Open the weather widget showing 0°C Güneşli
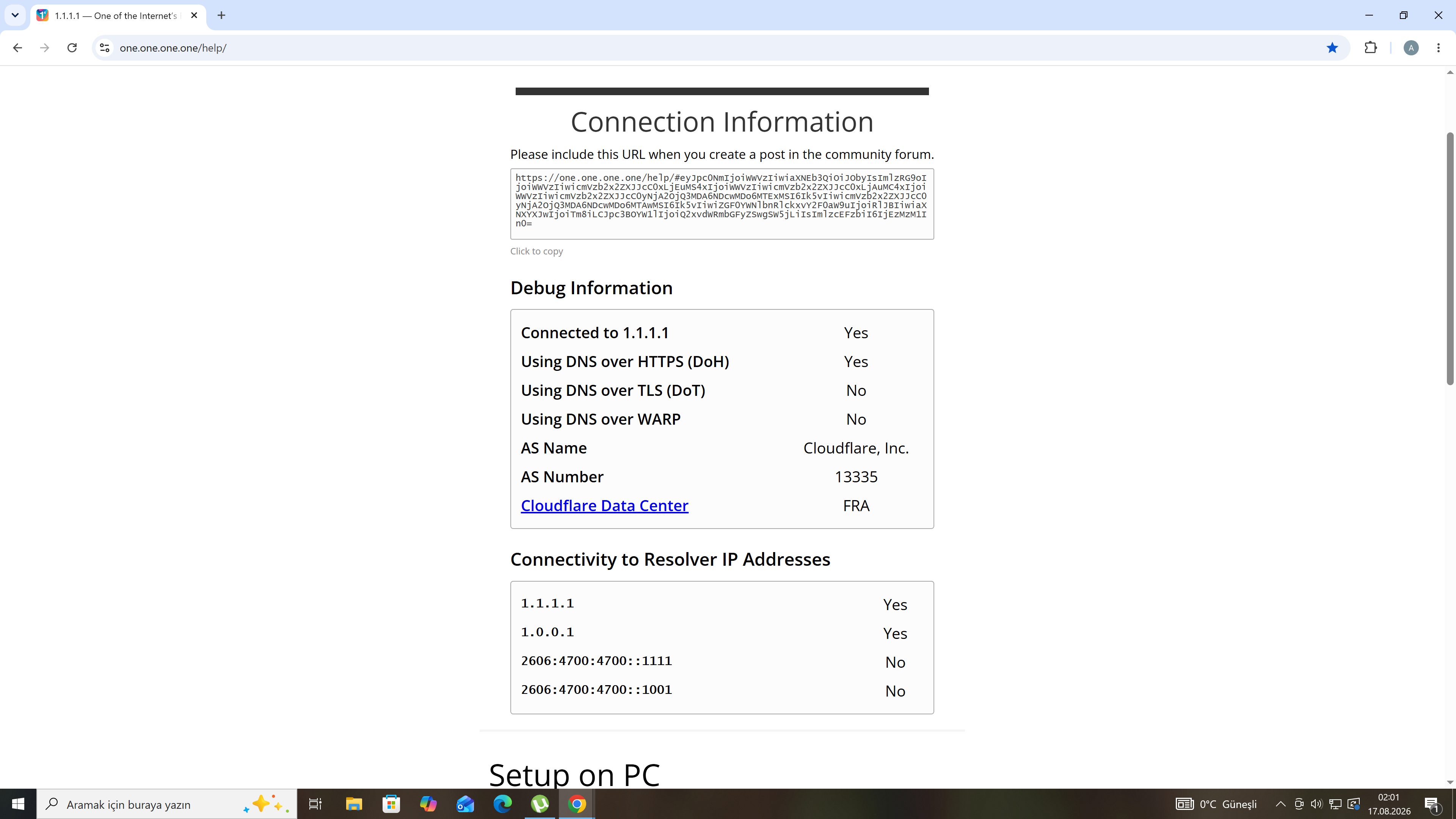 [x=1216, y=804]
